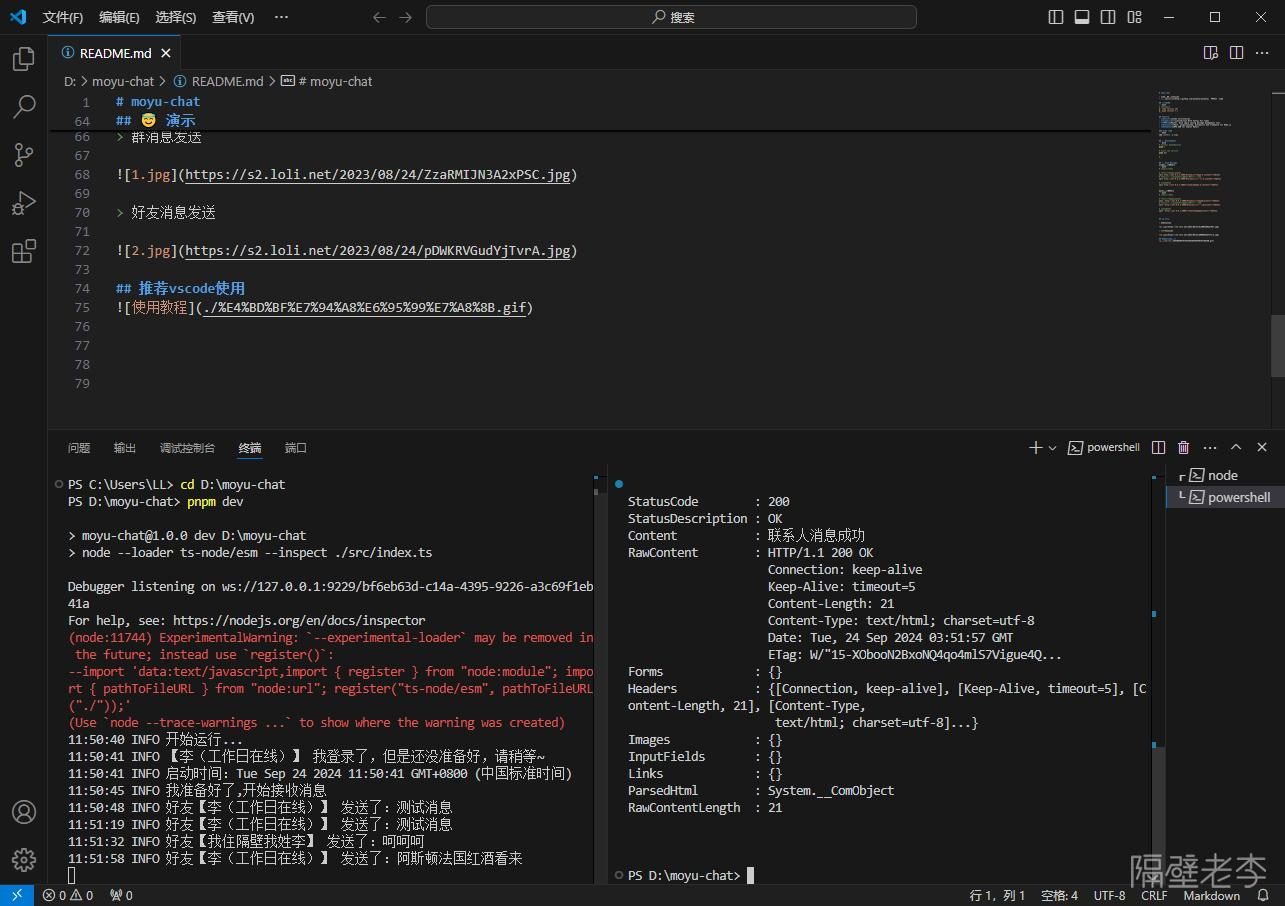Click the remote window status icon
The image size is (1285, 906).
click(x=17, y=895)
